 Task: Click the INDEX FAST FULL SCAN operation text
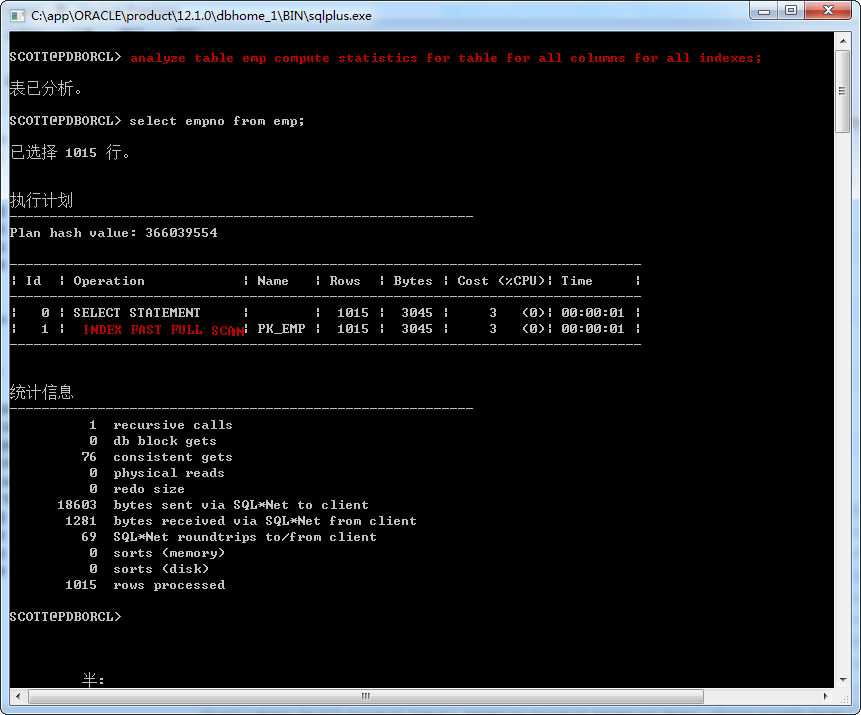point(163,329)
